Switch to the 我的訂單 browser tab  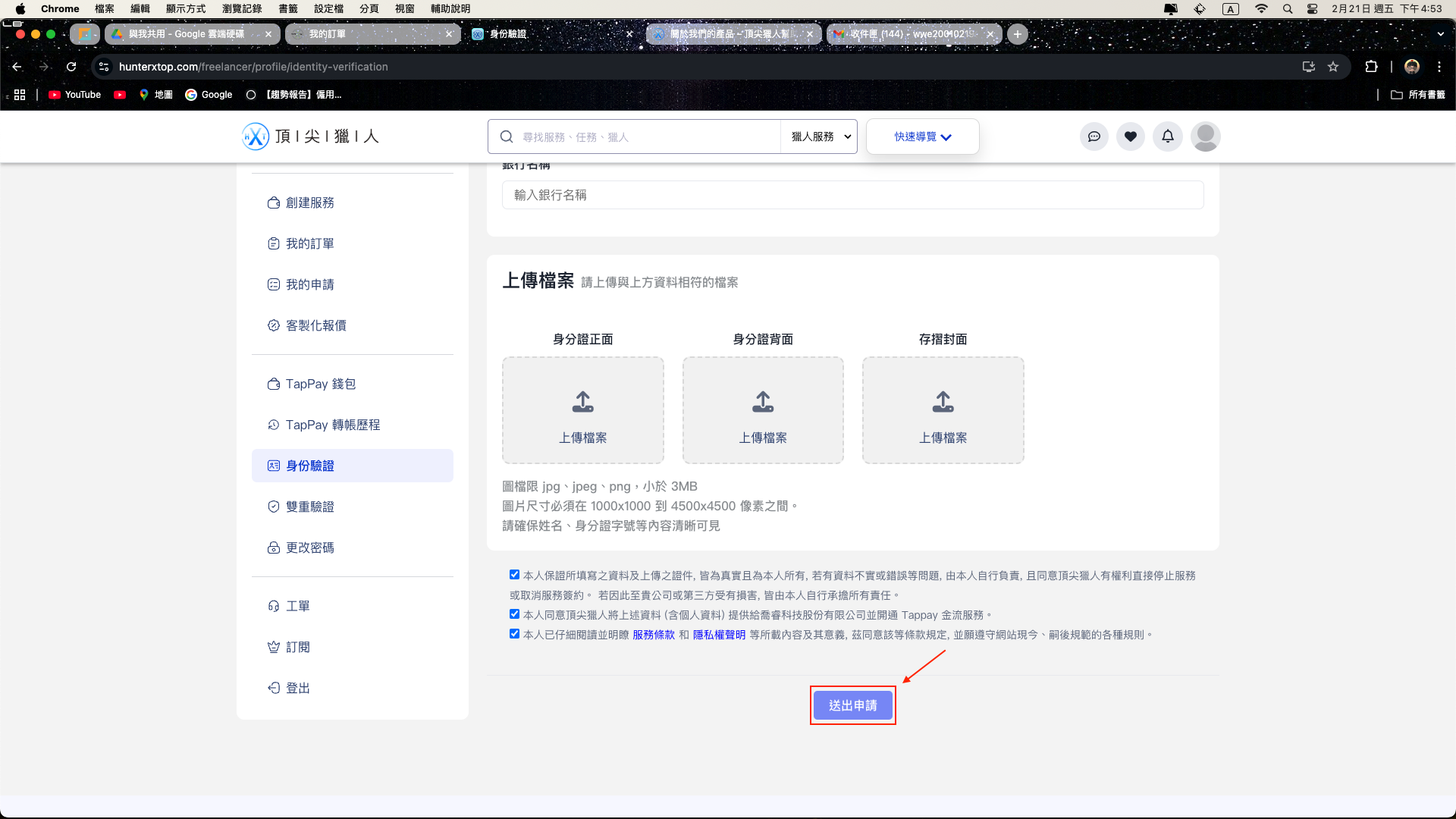[x=372, y=34]
